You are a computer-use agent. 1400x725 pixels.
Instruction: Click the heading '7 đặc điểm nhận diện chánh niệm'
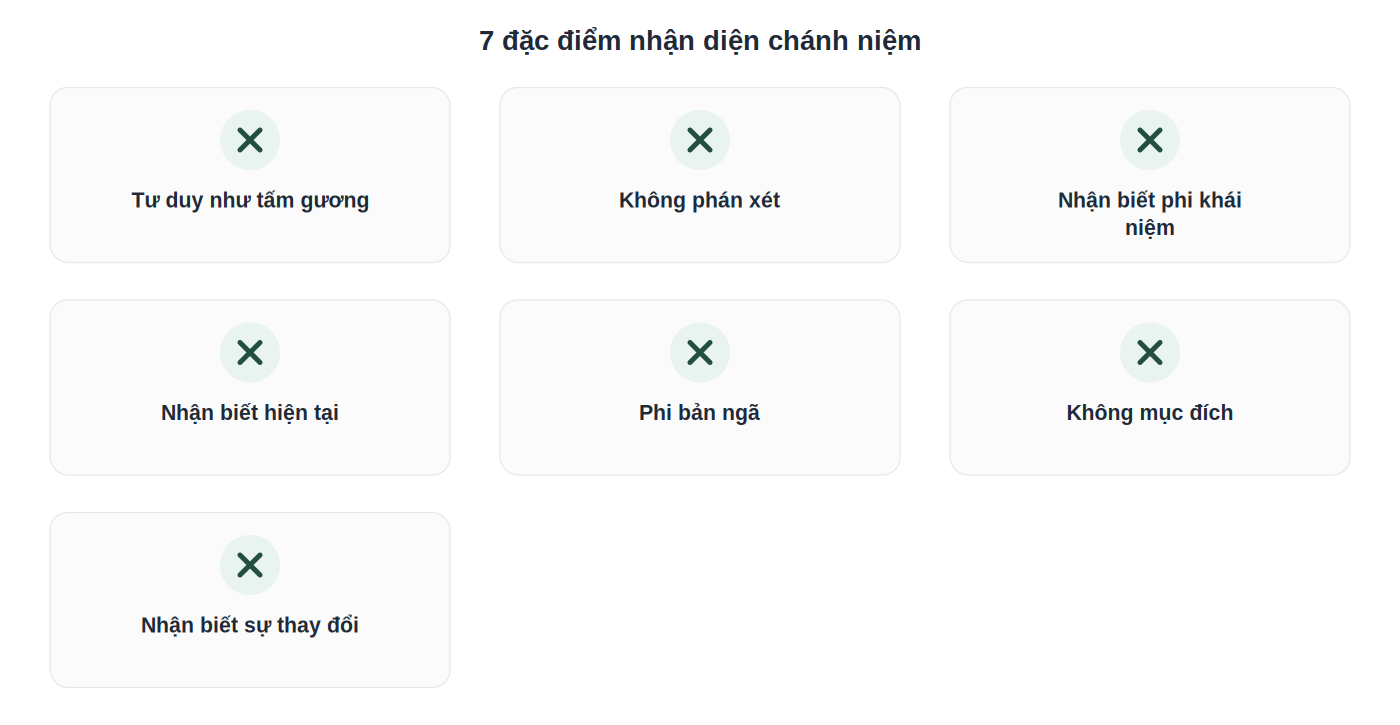click(700, 41)
